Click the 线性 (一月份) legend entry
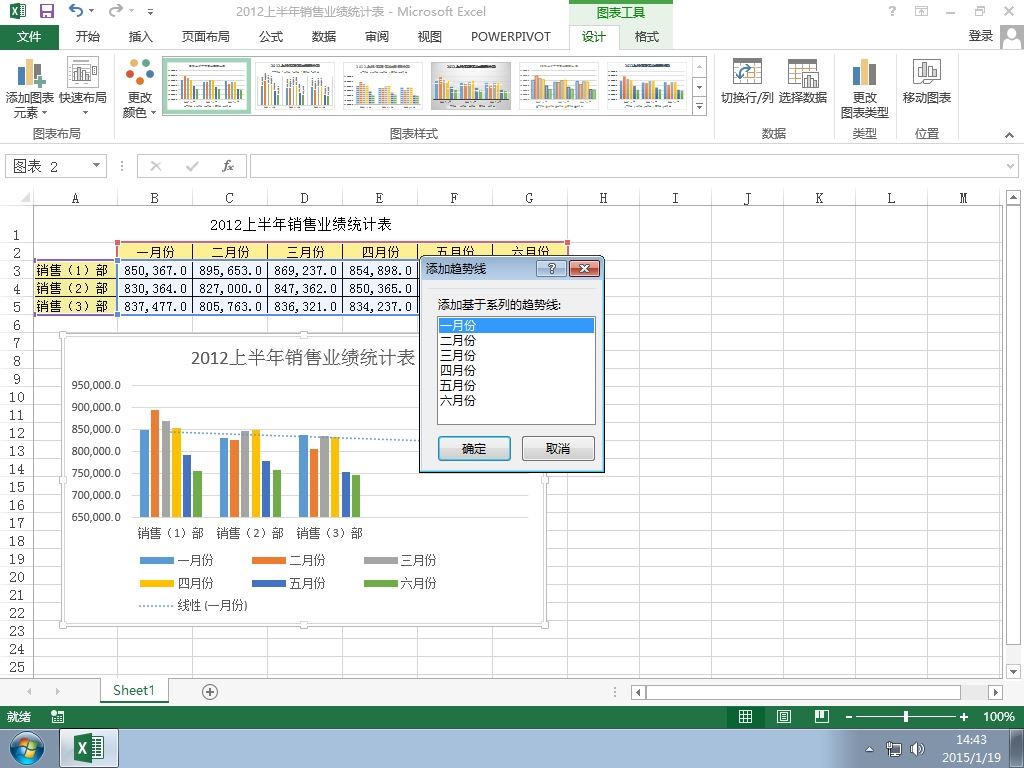The height and width of the screenshot is (768, 1024). (x=193, y=605)
